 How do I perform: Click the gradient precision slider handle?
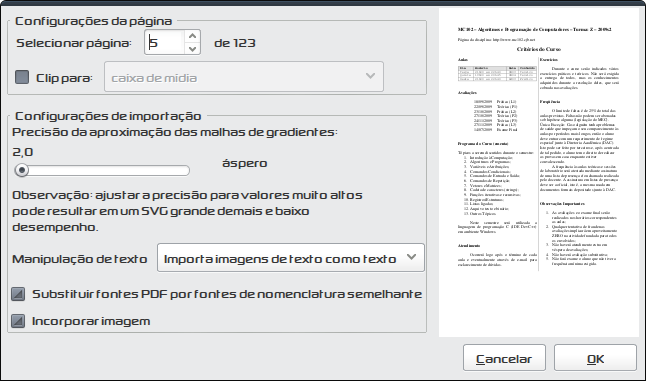(22, 170)
